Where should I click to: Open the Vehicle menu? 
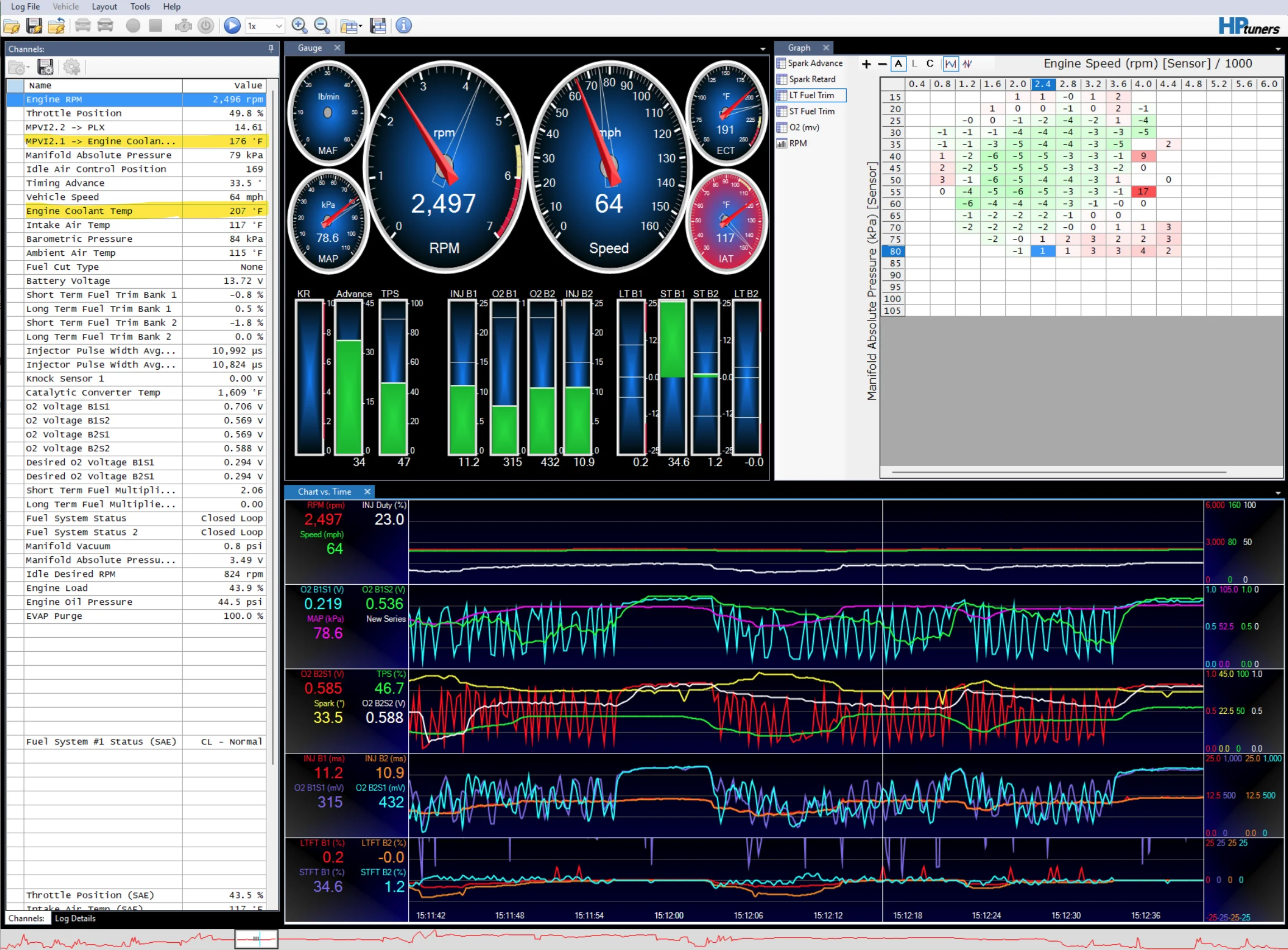[x=65, y=7]
